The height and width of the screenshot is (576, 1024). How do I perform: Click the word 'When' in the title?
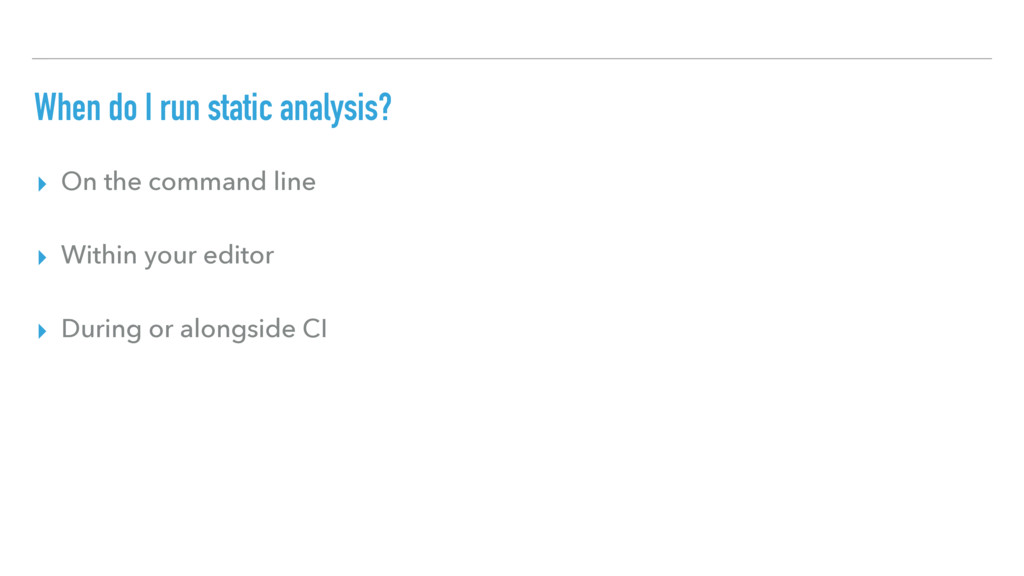[67, 108]
